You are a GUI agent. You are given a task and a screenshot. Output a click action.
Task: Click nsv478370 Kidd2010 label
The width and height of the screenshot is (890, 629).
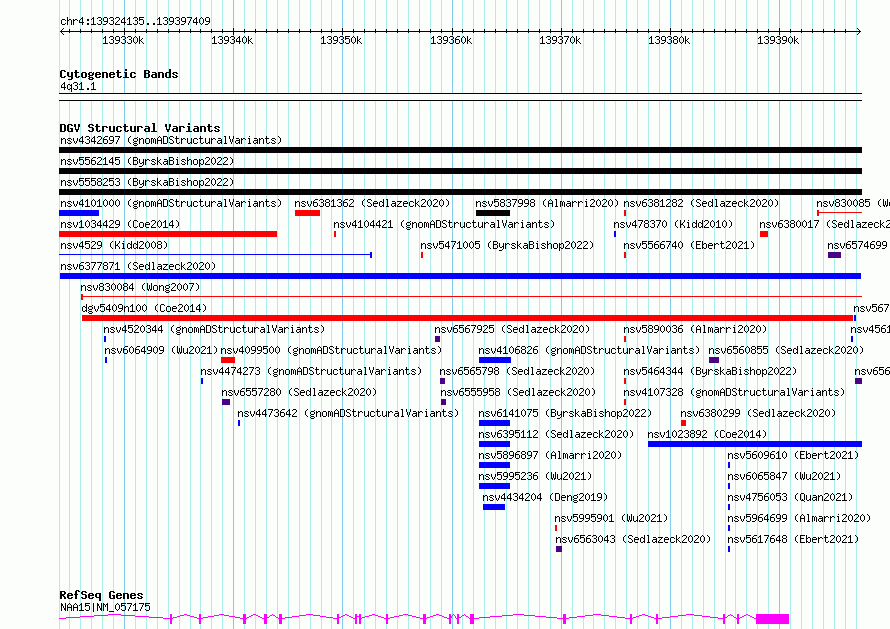click(x=674, y=224)
